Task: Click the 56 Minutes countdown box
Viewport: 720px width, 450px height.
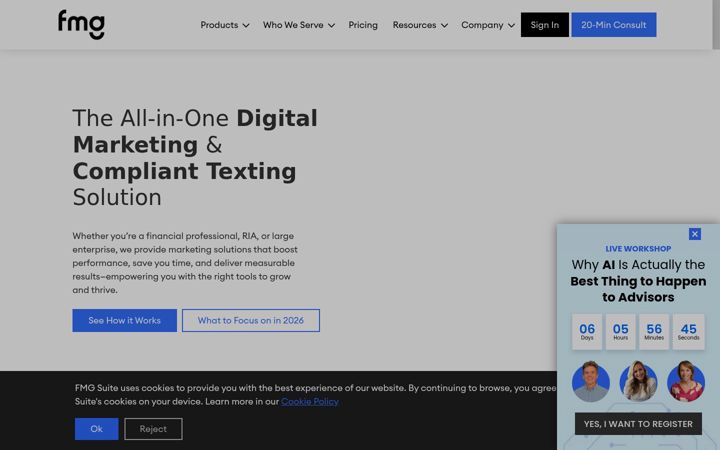Action: pos(654,332)
